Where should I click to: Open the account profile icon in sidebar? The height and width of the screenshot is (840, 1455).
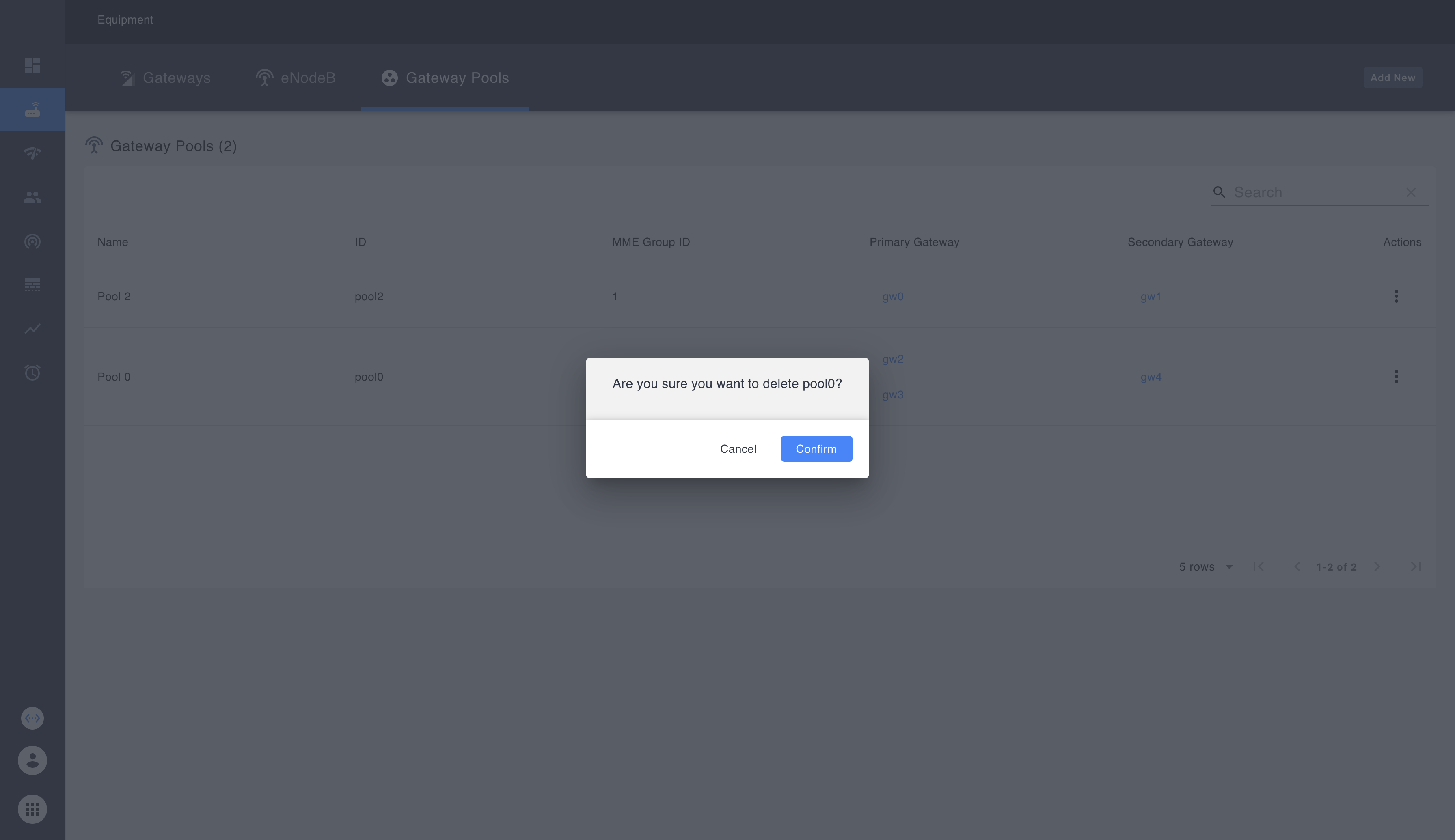click(x=32, y=760)
